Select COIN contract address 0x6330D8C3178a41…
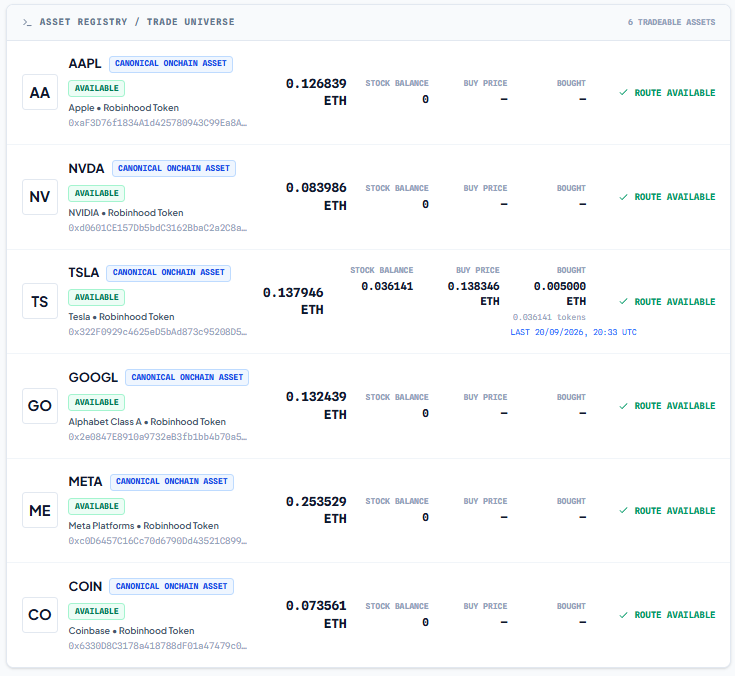Image resolution: width=735 pixels, height=676 pixels. pos(158,646)
